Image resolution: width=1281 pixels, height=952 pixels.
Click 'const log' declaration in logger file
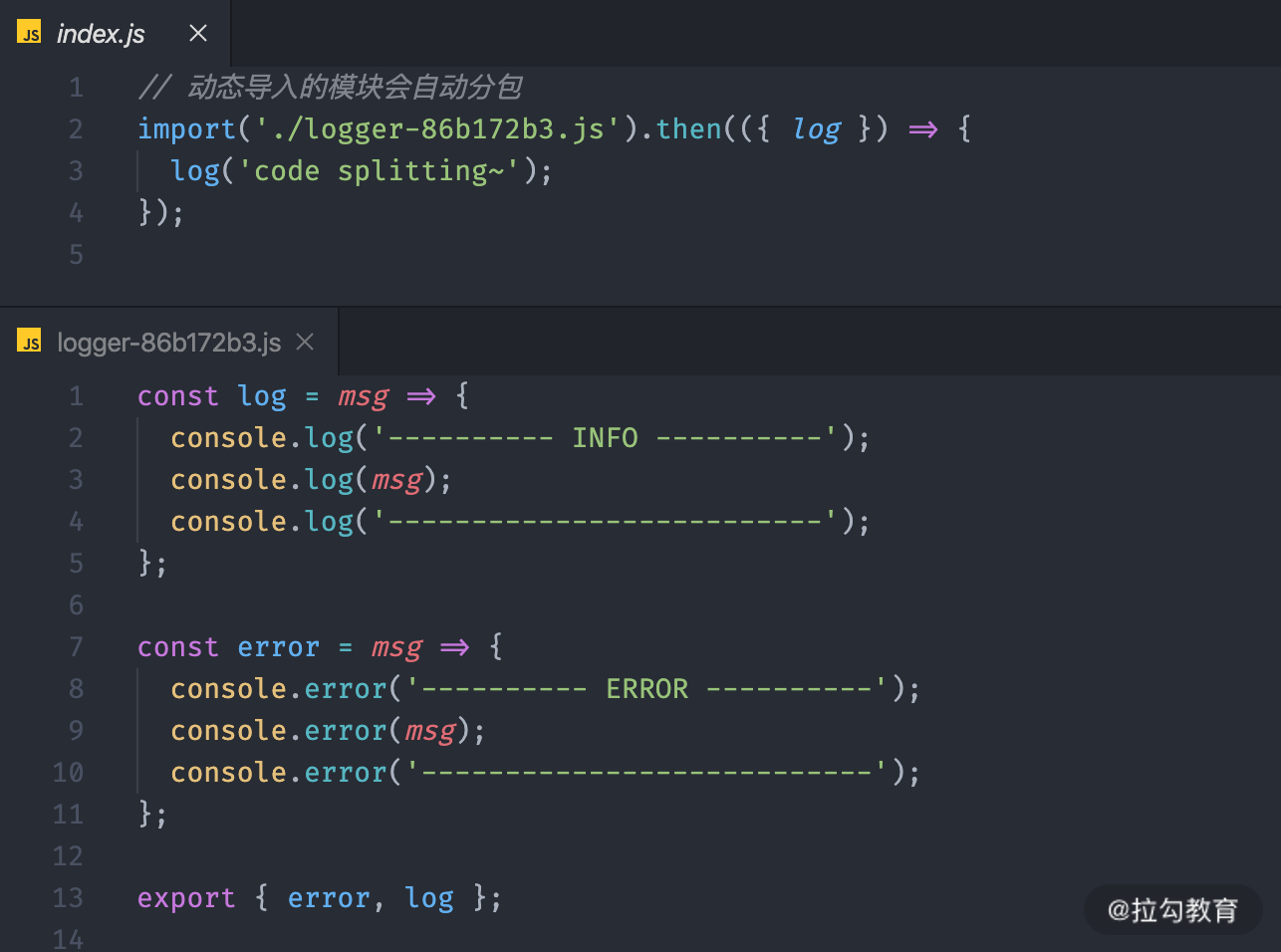[x=212, y=396]
